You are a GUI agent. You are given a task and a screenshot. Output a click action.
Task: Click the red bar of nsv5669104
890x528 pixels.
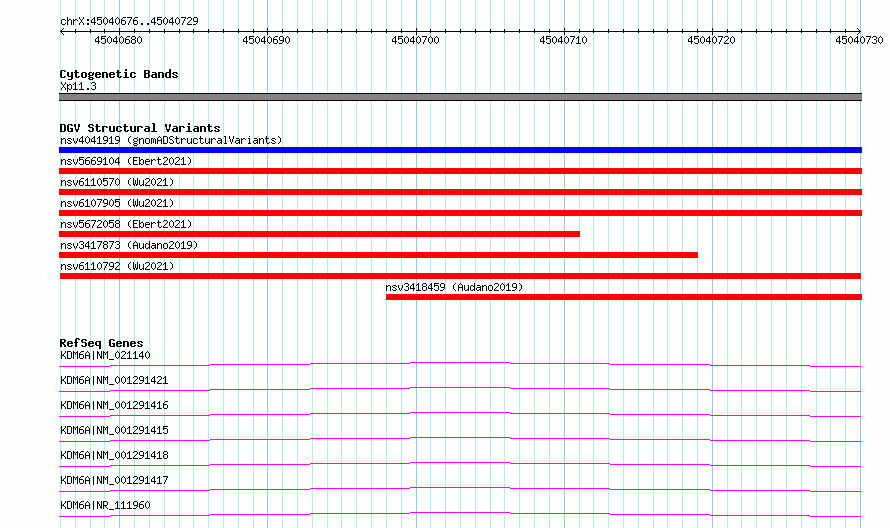(460, 171)
